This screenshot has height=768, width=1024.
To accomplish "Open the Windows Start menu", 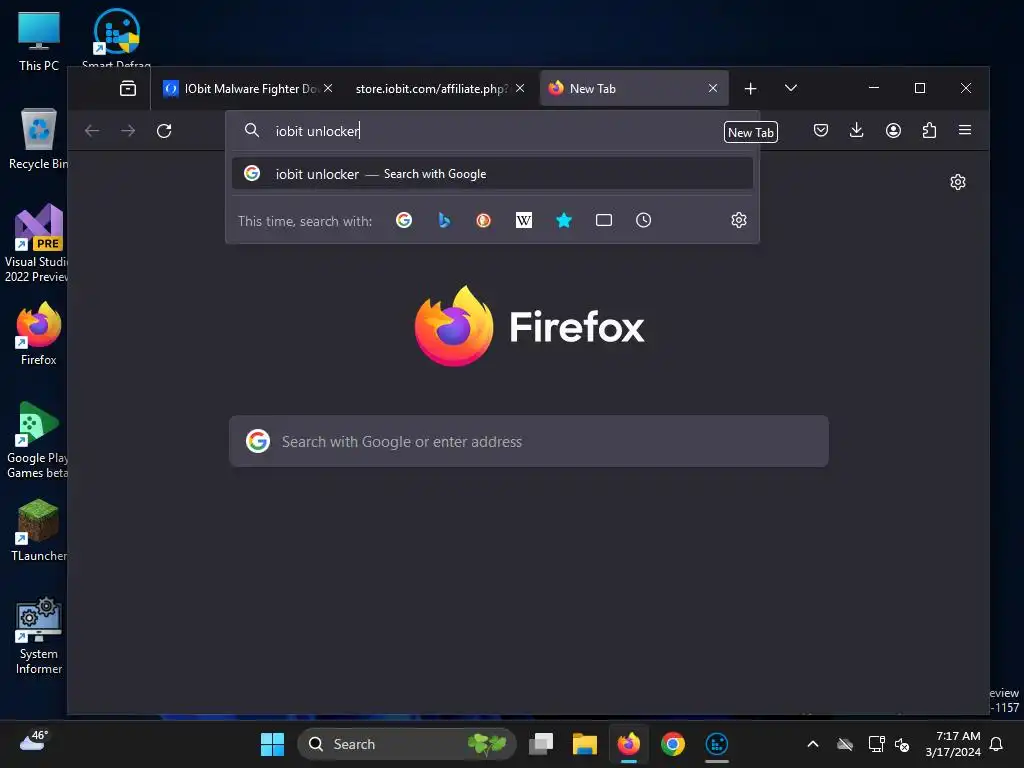I will coord(272,744).
